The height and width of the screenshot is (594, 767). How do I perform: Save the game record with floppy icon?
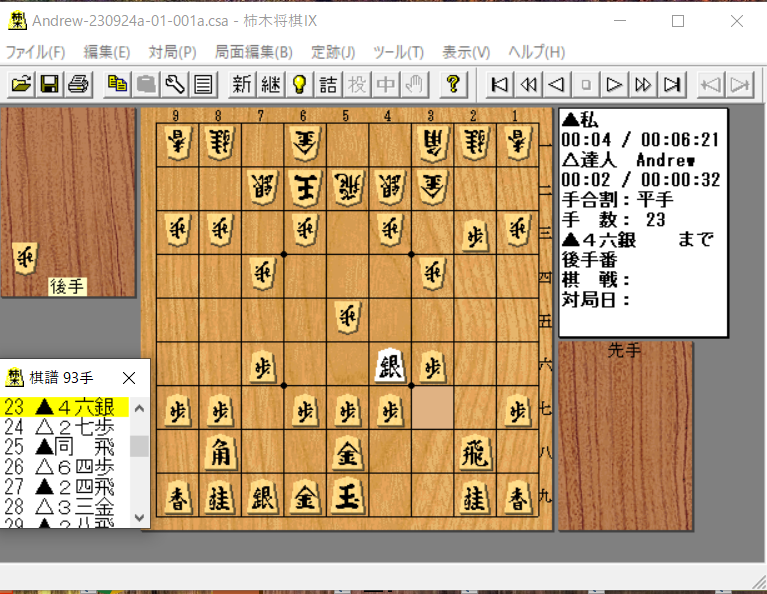coord(48,85)
